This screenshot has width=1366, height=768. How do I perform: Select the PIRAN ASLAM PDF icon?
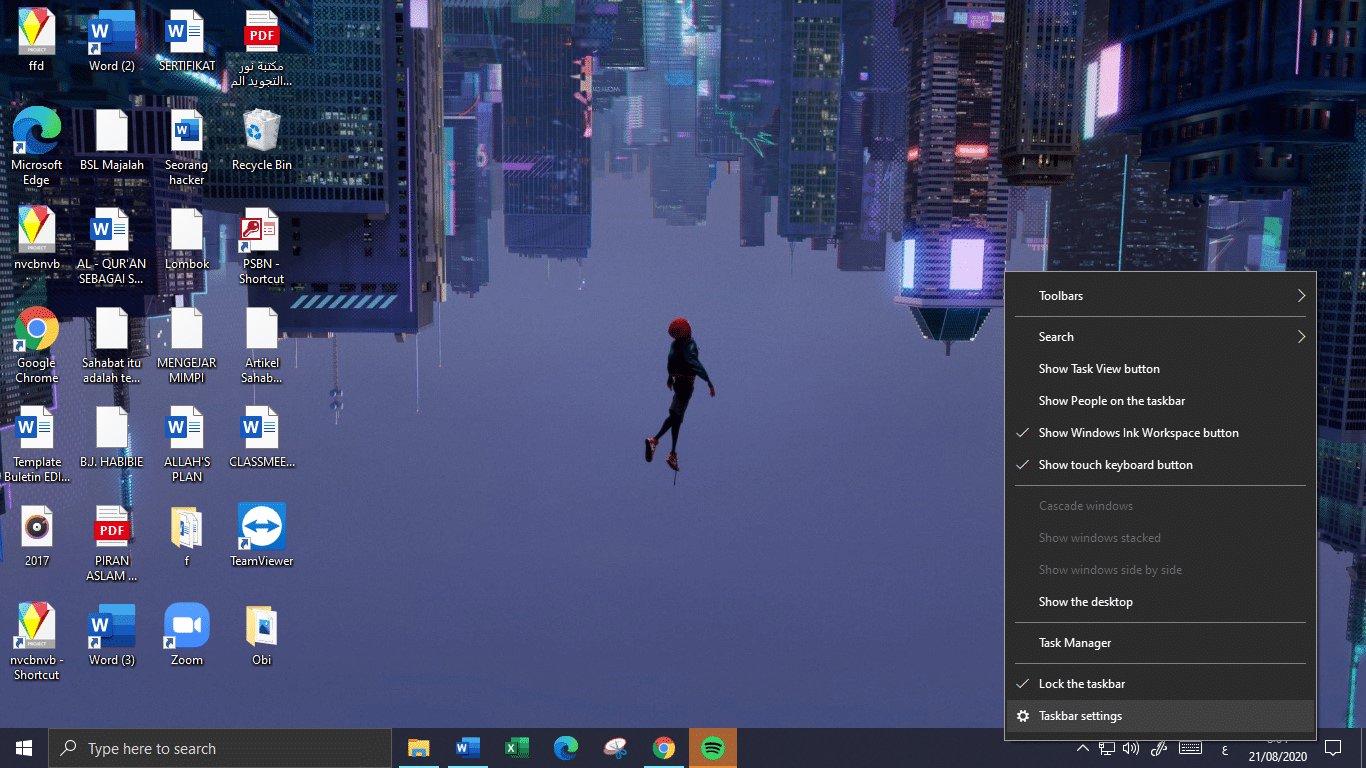point(112,543)
